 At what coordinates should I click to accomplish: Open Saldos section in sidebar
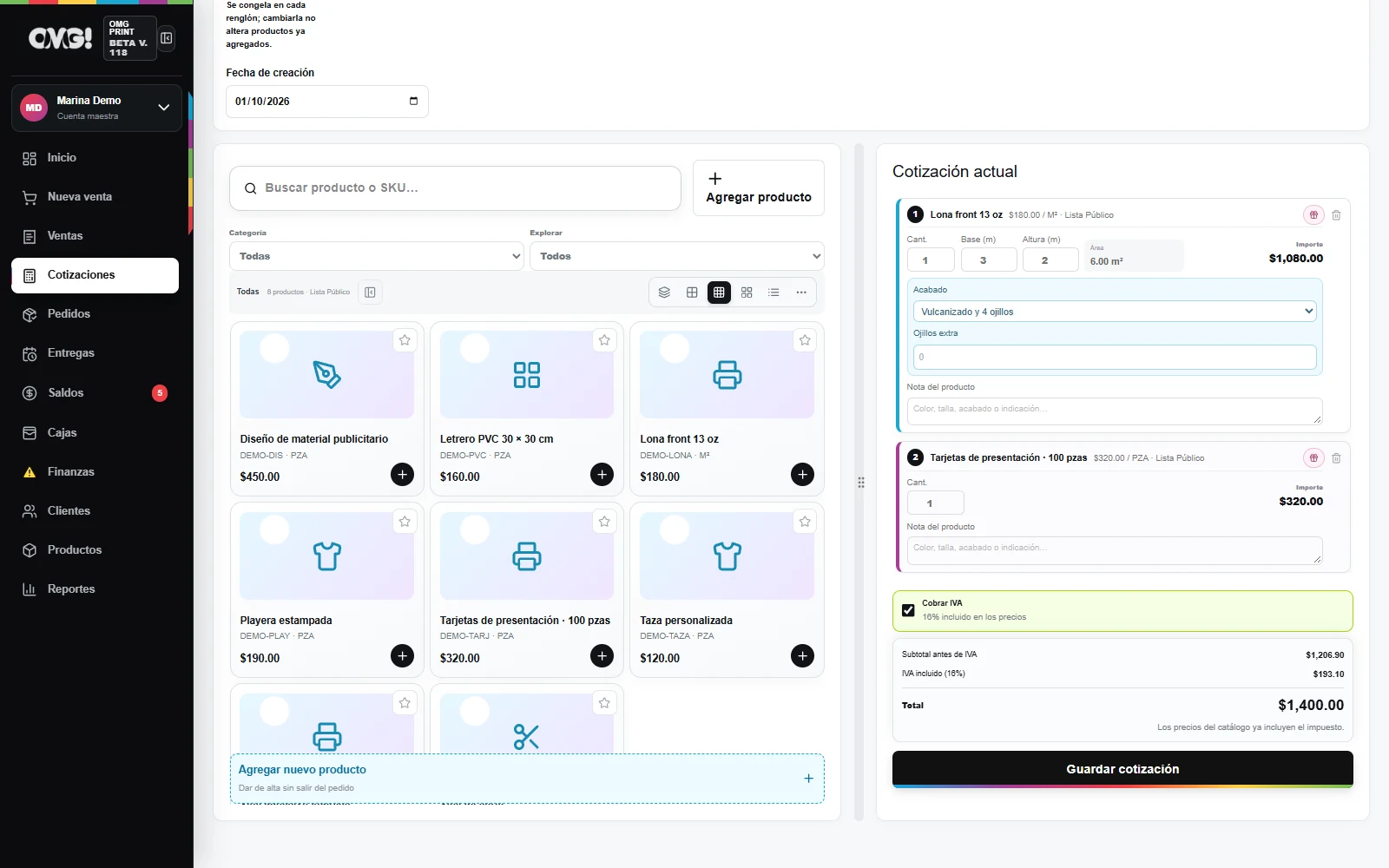(x=95, y=393)
